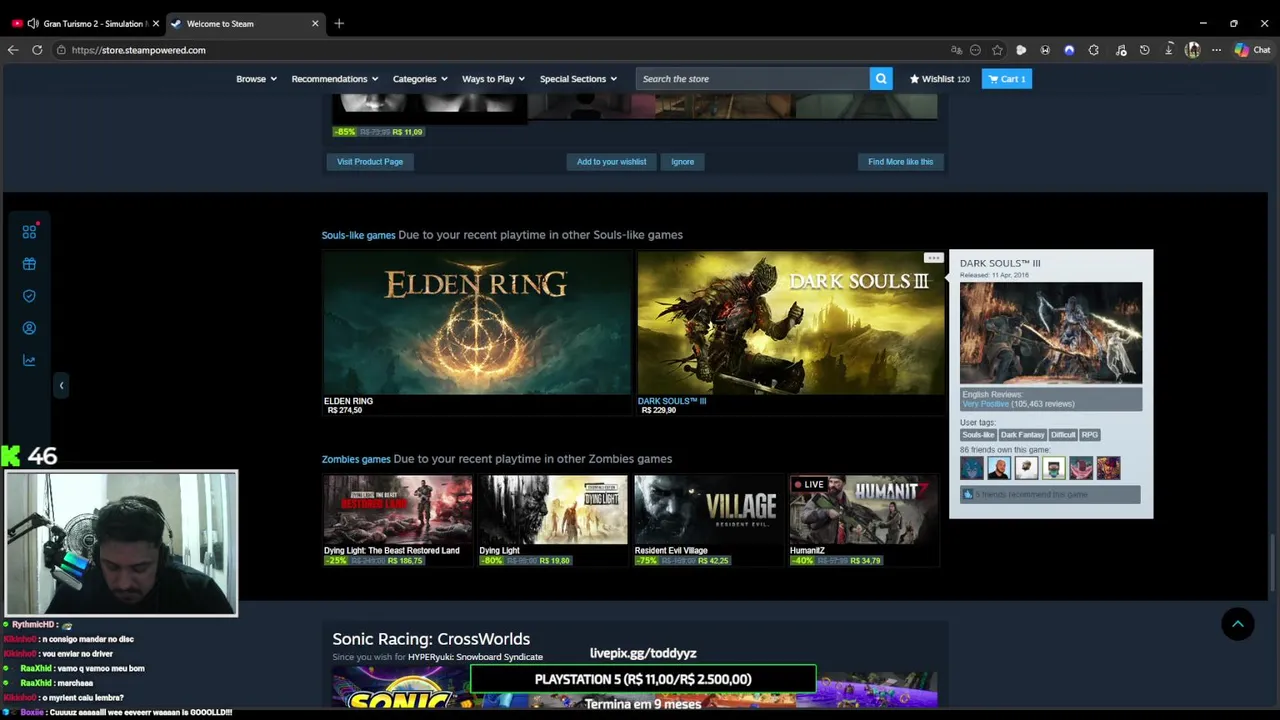Open the Dying Light game thumbnail

(553, 509)
